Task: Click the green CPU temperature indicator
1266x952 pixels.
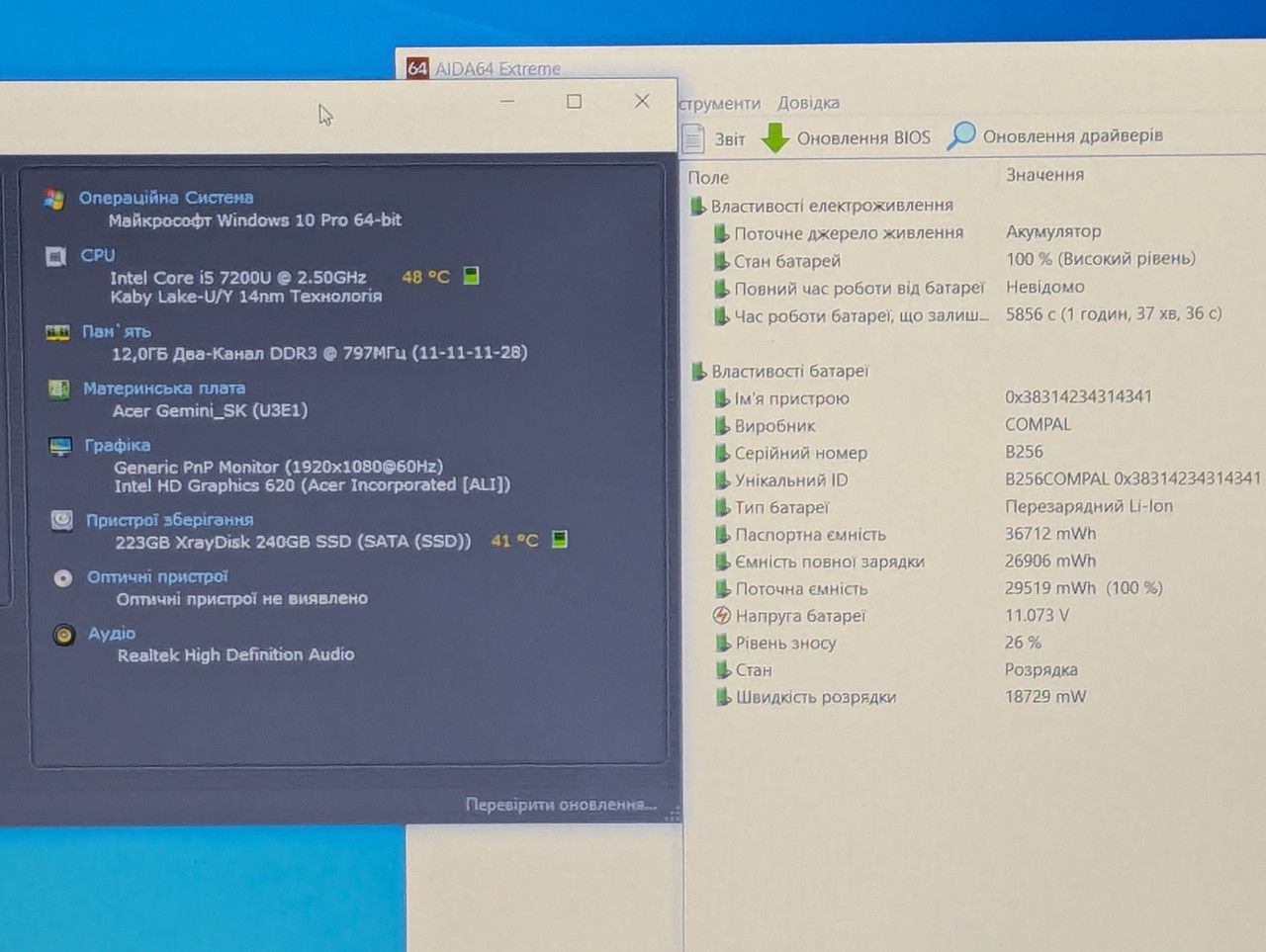Action: pos(472,276)
